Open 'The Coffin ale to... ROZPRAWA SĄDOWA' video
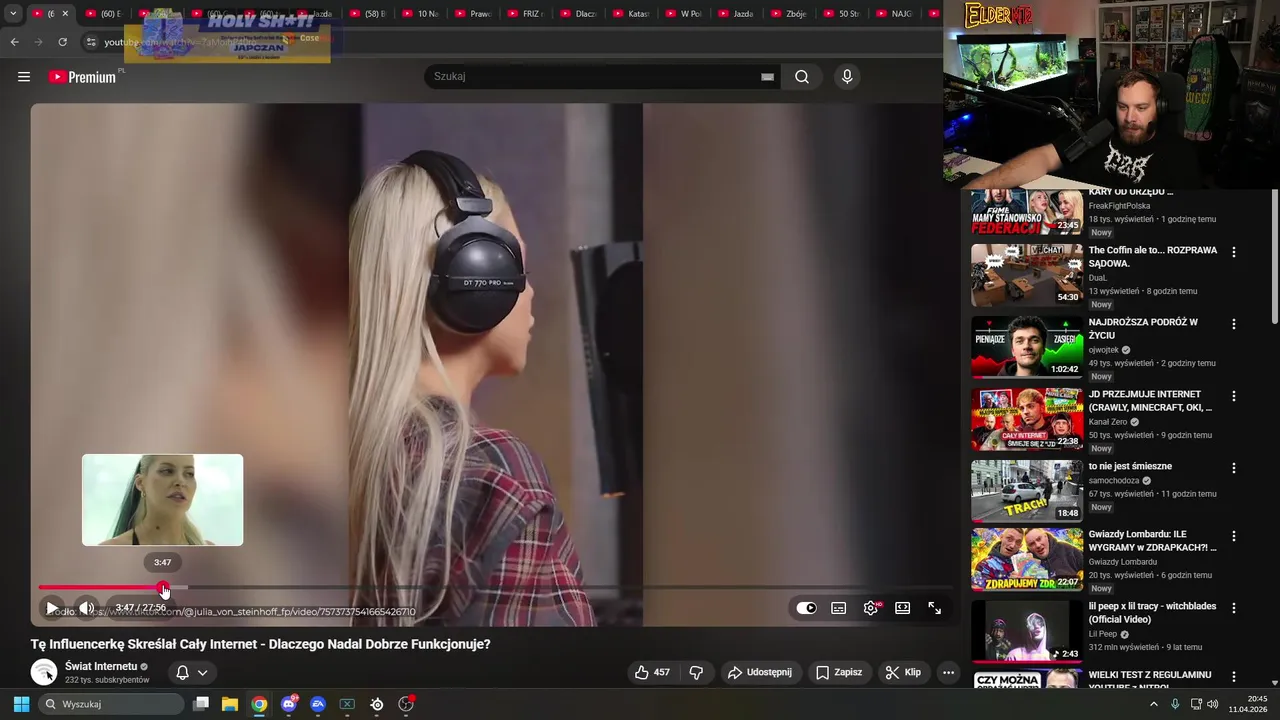This screenshot has height=720, width=1280. [1153, 257]
